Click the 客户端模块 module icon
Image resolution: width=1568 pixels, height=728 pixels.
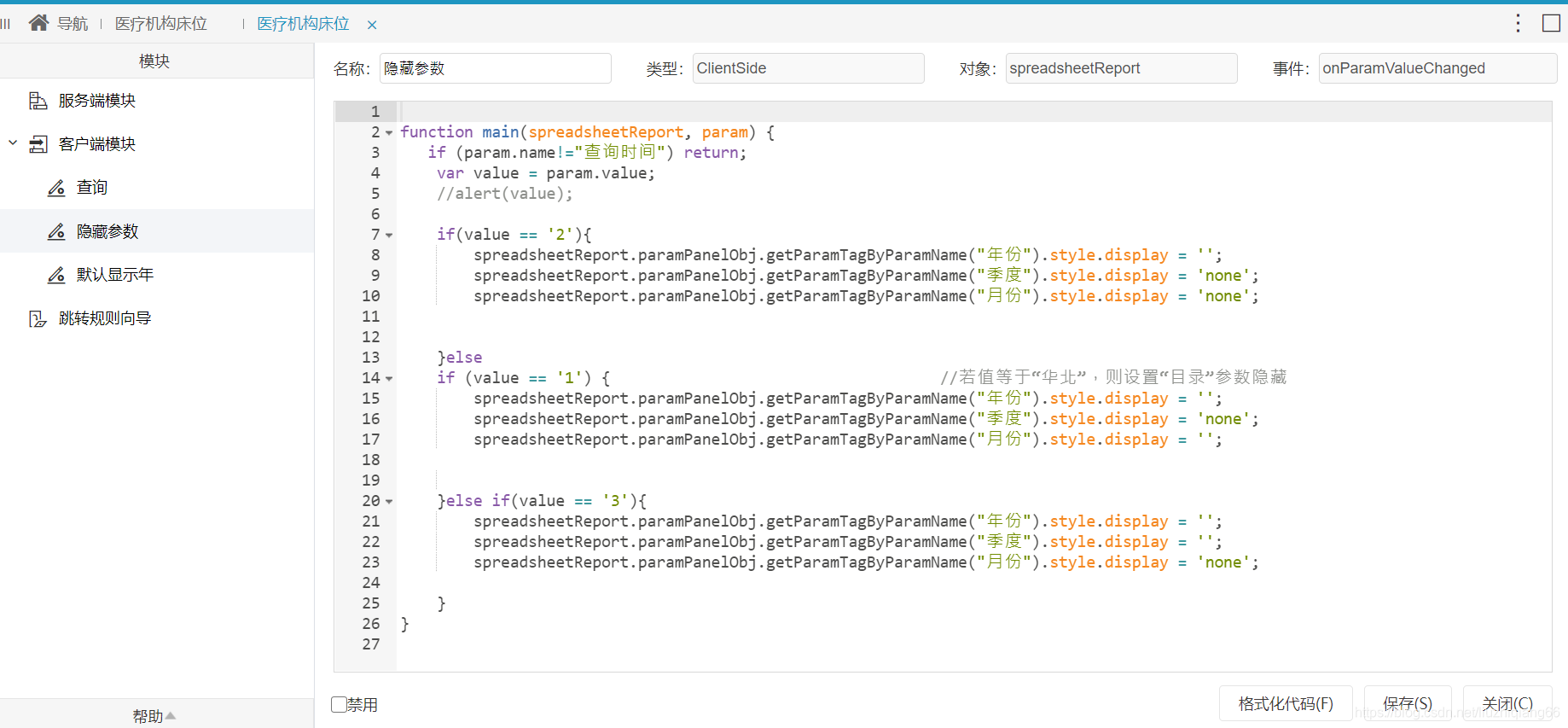pos(38,144)
